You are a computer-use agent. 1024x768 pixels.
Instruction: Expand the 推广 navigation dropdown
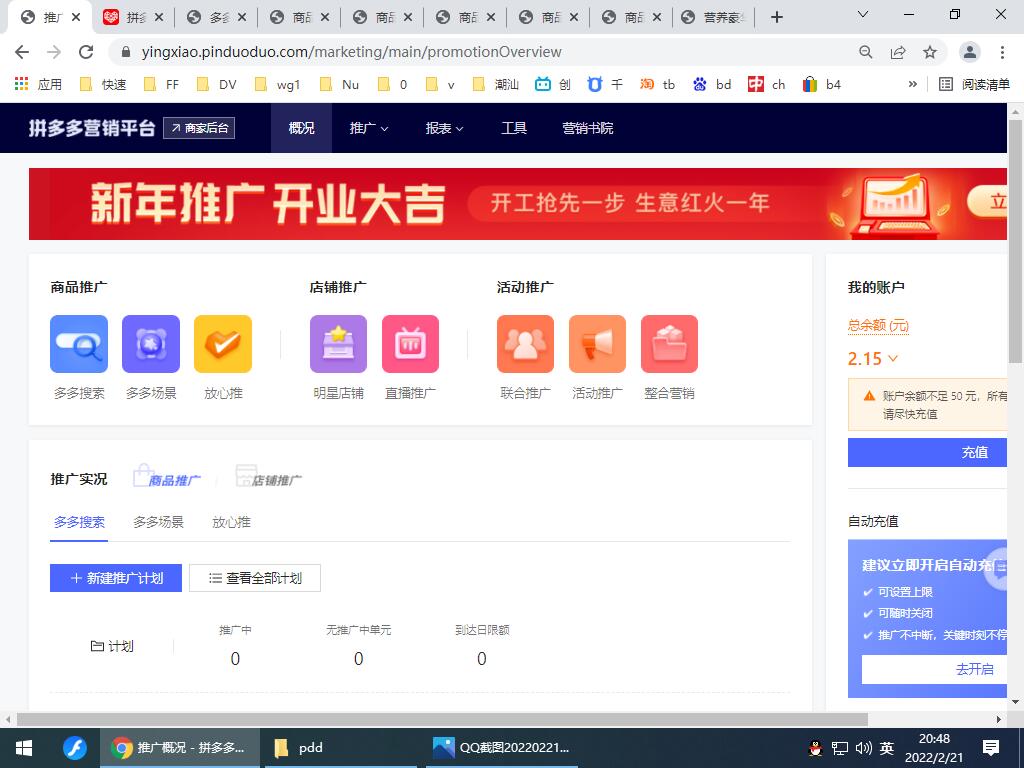click(368, 128)
